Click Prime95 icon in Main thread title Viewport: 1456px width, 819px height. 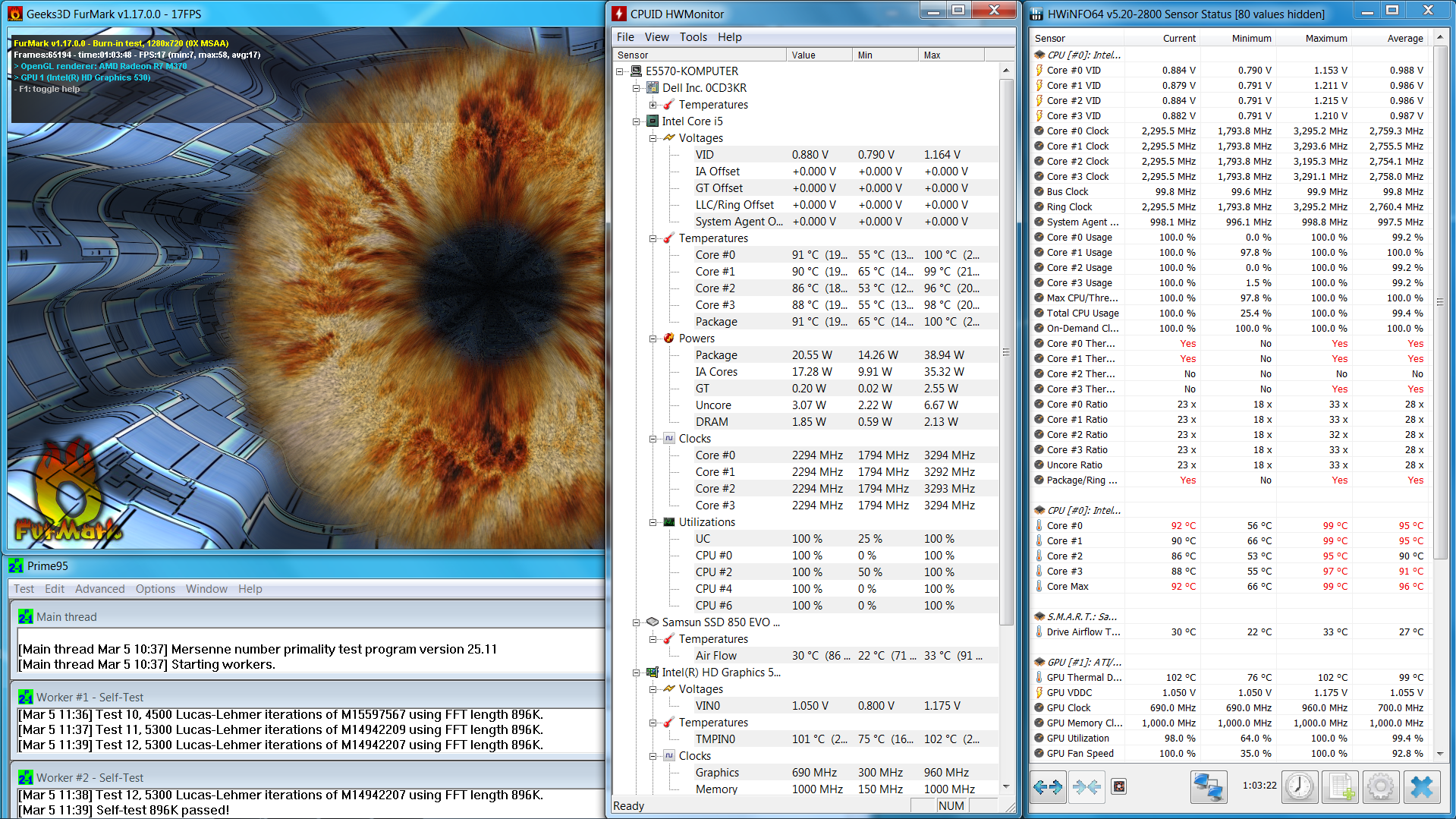click(26, 617)
